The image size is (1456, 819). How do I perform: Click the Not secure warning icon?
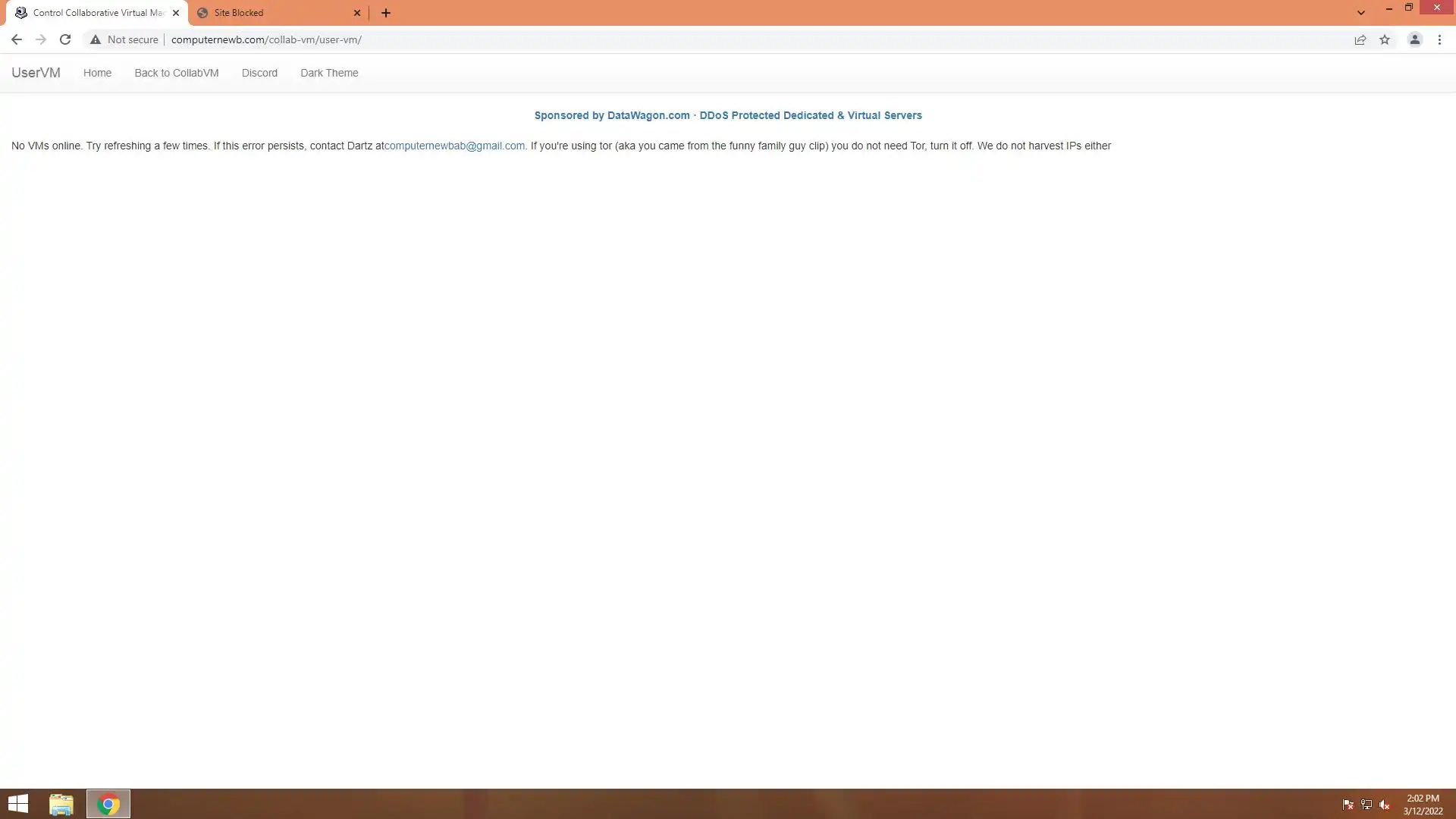96,39
